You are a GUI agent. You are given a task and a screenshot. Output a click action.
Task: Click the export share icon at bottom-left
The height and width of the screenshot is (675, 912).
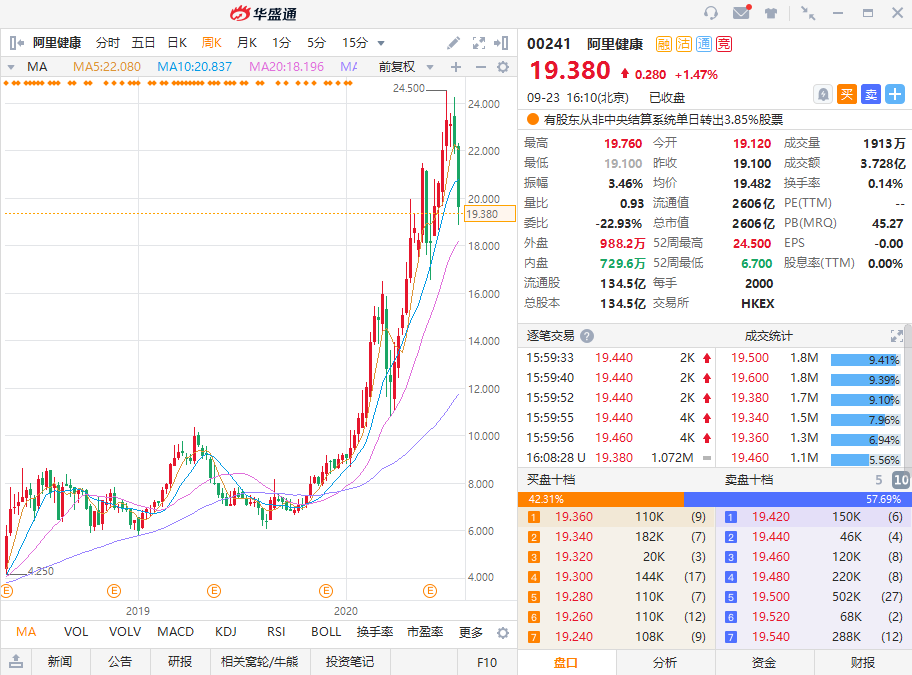(16, 661)
